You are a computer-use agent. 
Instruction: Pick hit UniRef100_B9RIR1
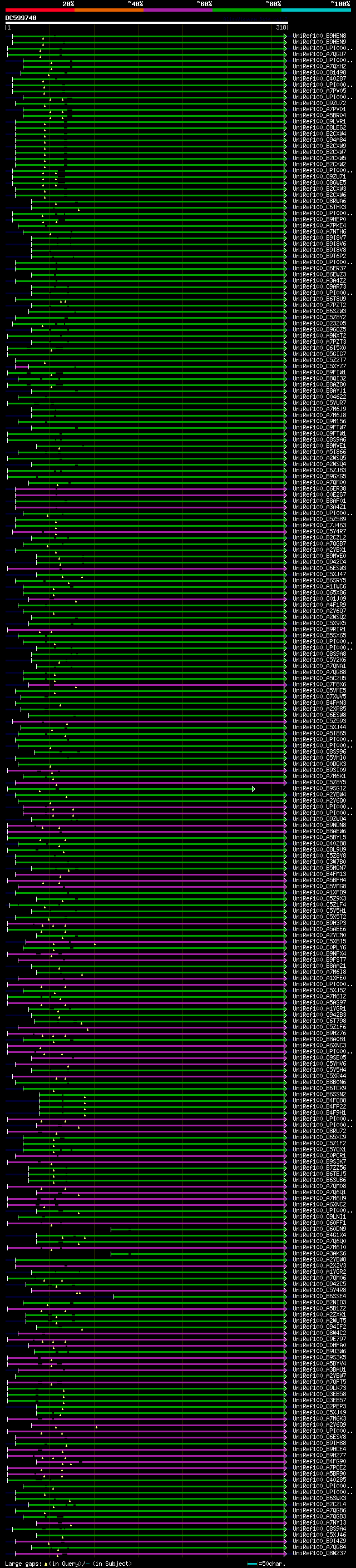(319, 630)
